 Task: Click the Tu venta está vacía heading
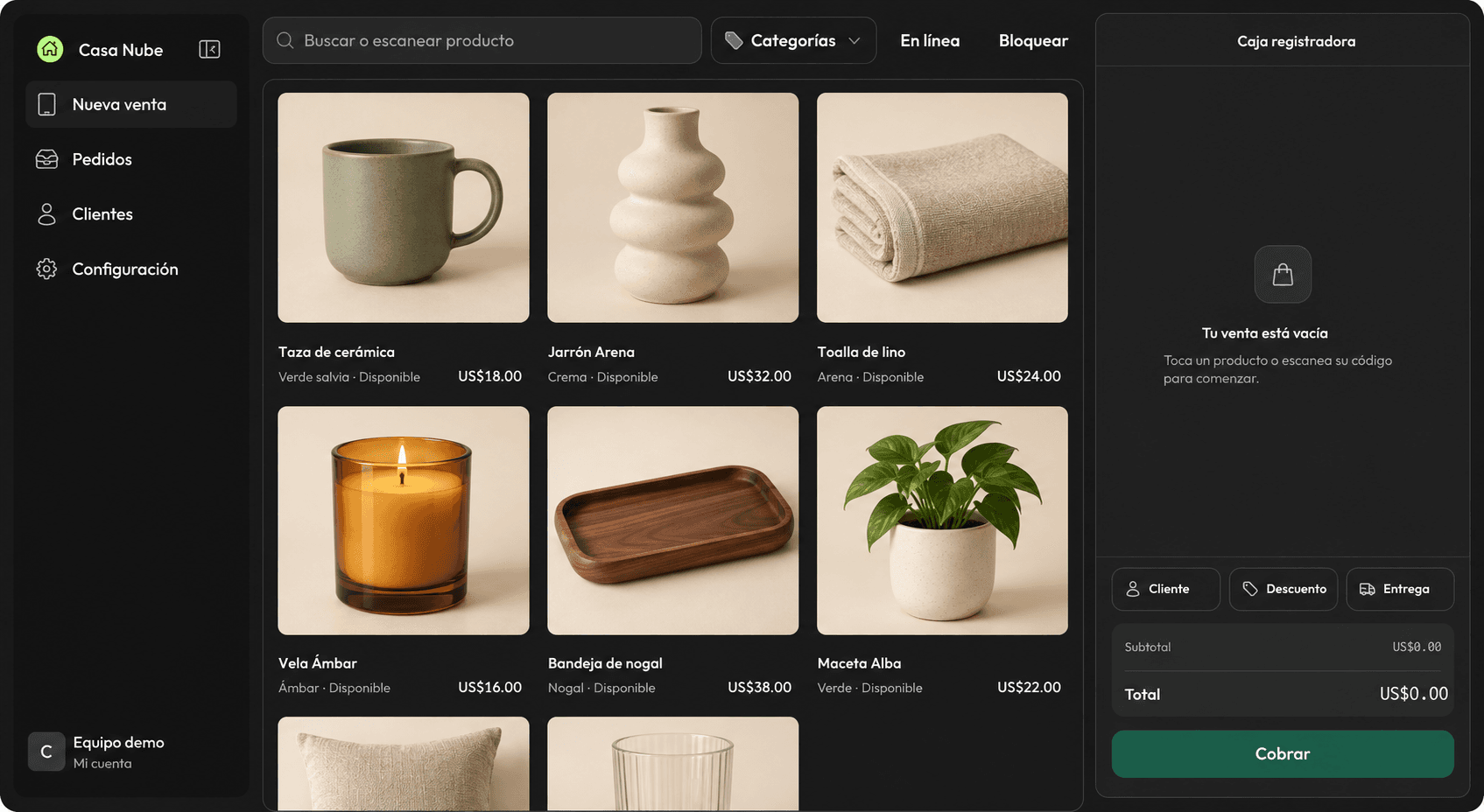[x=1265, y=333]
